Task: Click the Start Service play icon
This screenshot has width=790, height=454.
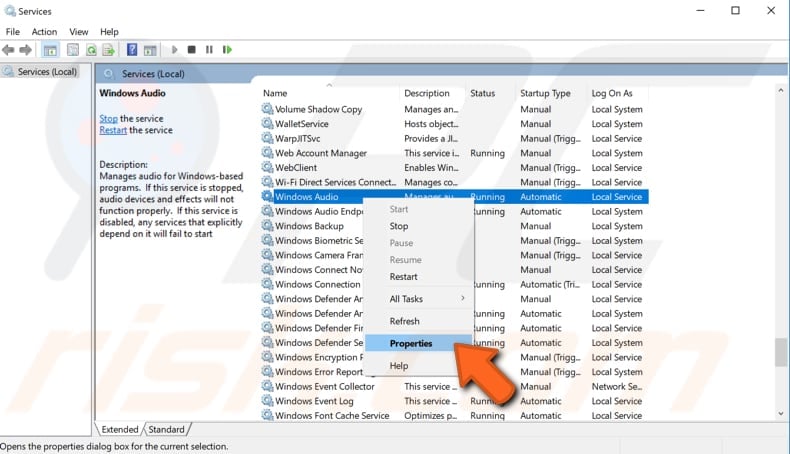Action: [174, 49]
